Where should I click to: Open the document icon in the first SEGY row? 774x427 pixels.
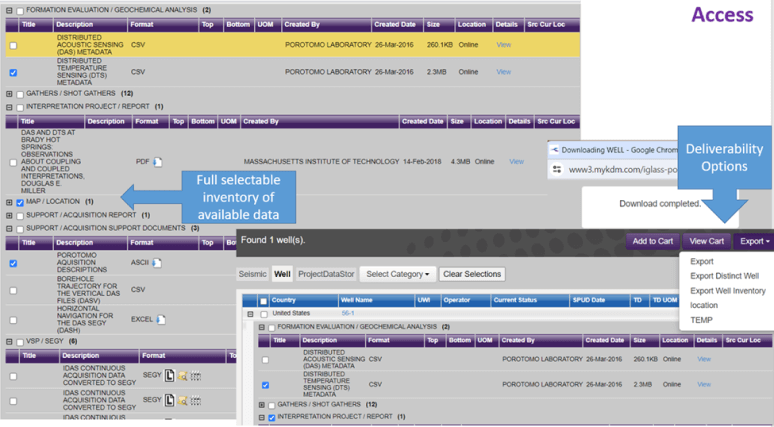(x=170, y=375)
